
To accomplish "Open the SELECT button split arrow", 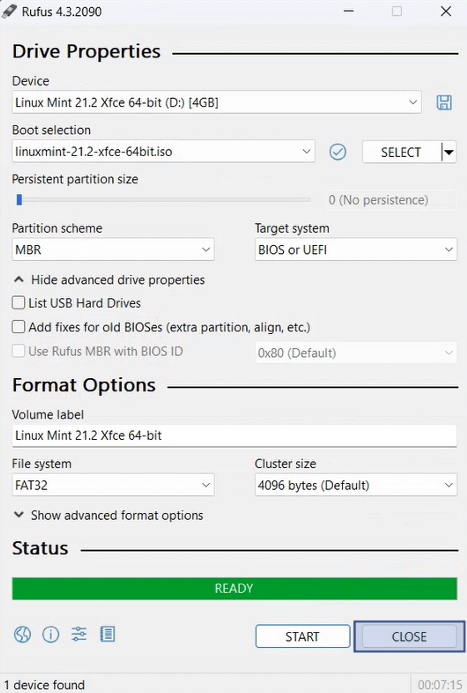I will tap(449, 152).
